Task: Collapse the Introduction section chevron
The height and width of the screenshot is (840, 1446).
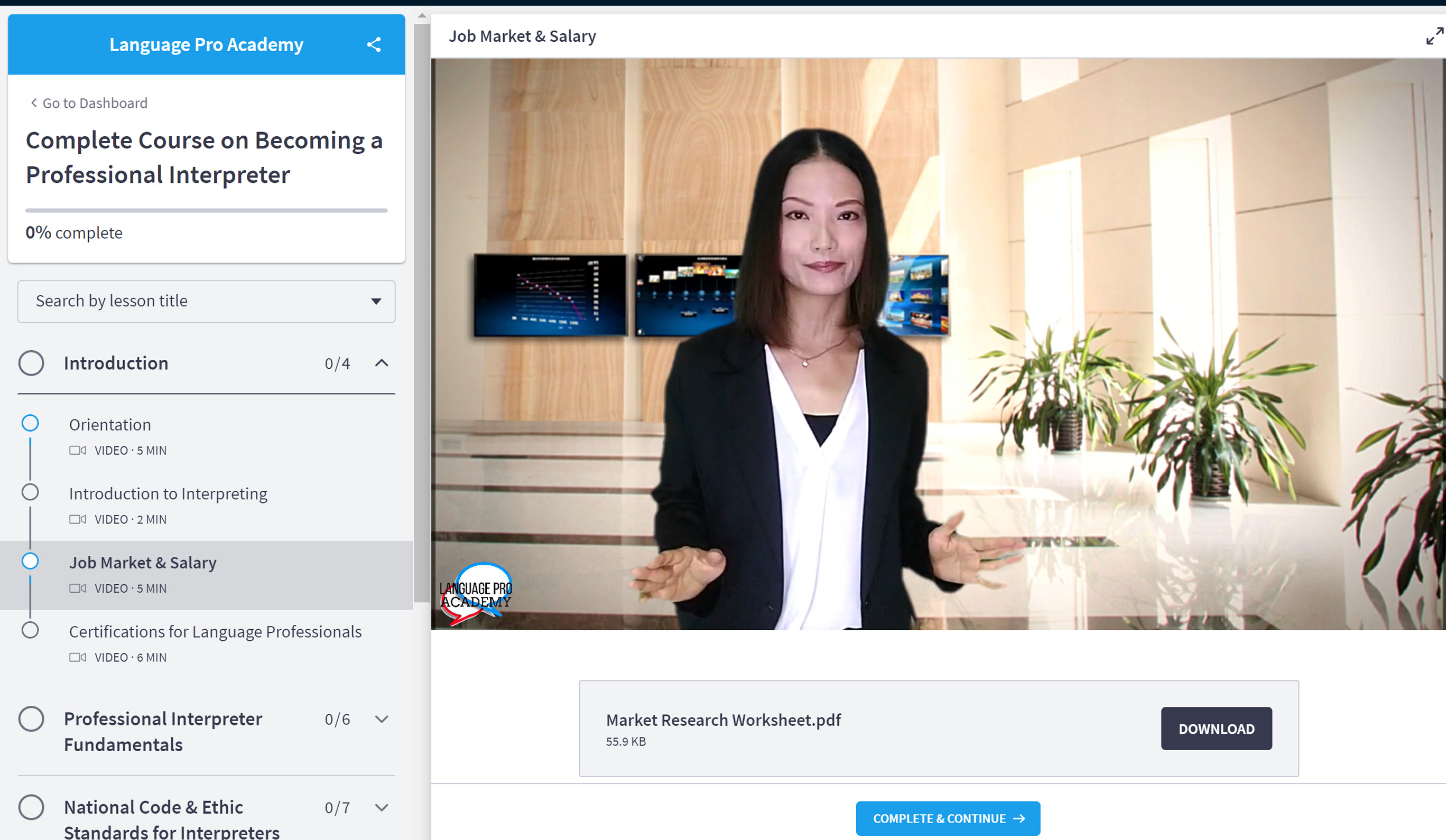Action: [x=382, y=363]
